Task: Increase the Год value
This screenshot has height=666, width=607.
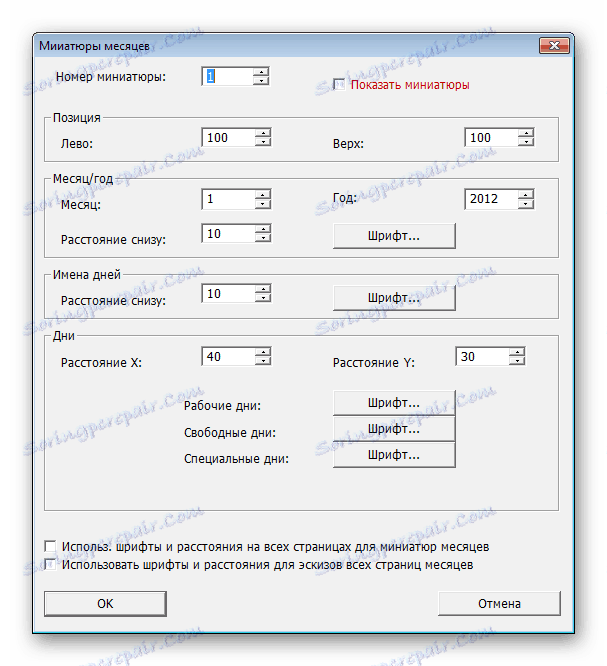Action: (526, 195)
